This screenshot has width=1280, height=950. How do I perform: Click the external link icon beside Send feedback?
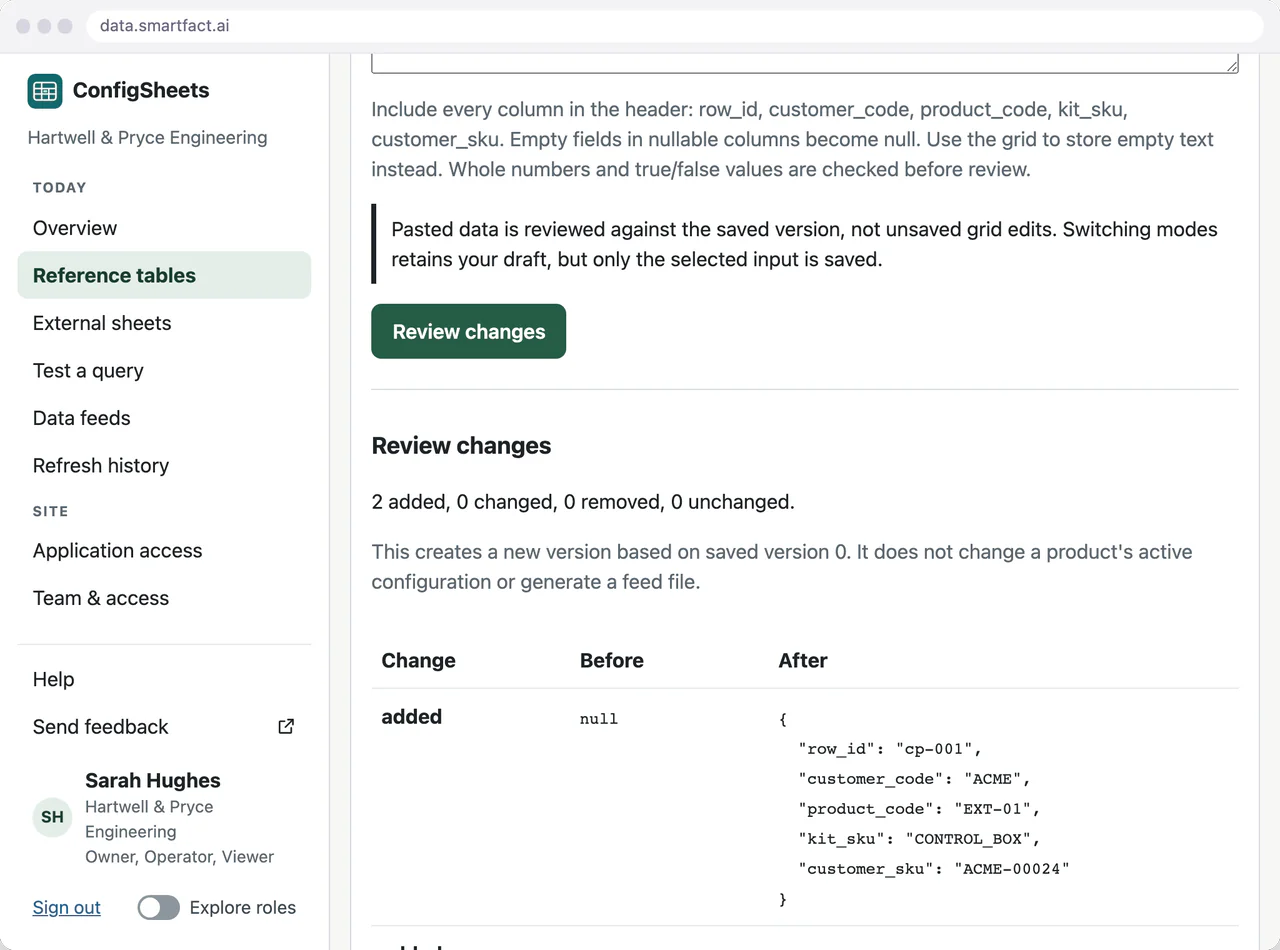coord(286,727)
